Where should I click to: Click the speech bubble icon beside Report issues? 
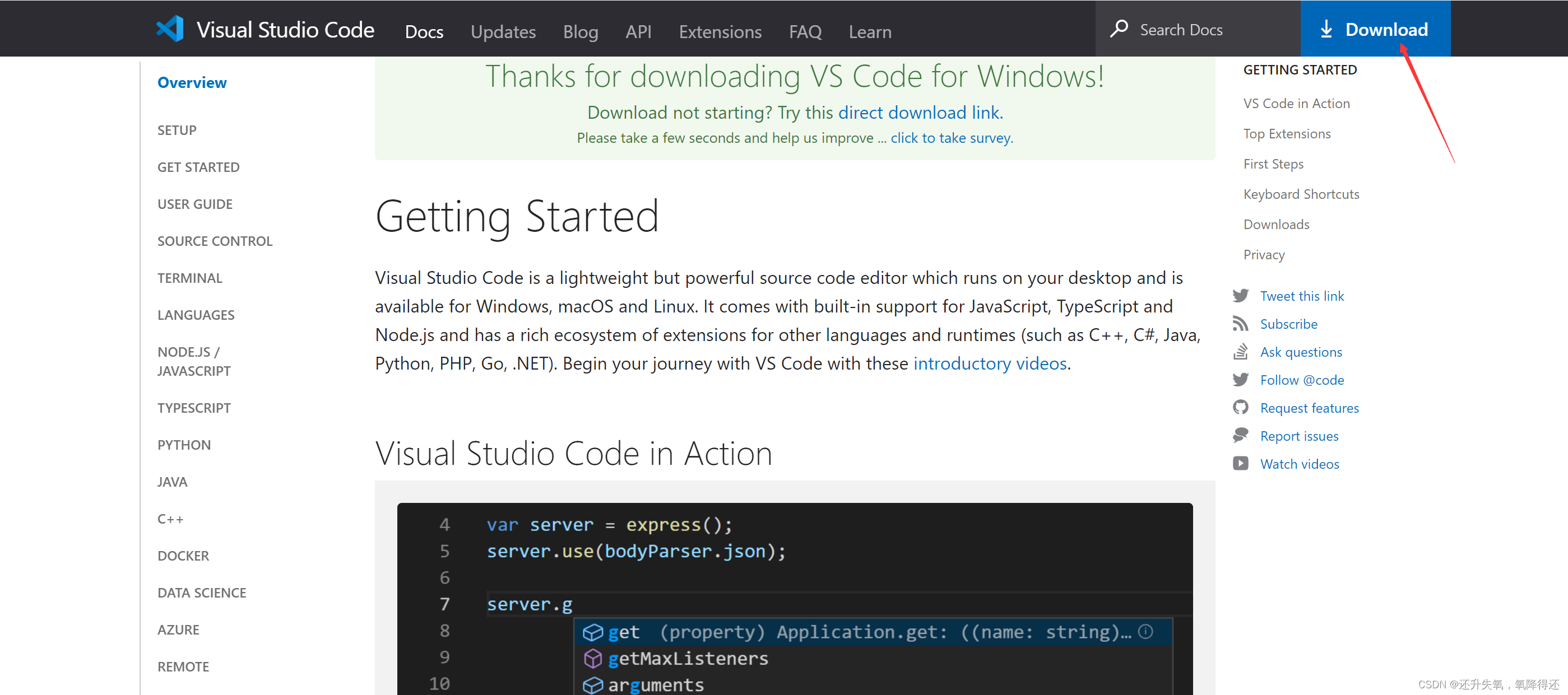coord(1241,436)
